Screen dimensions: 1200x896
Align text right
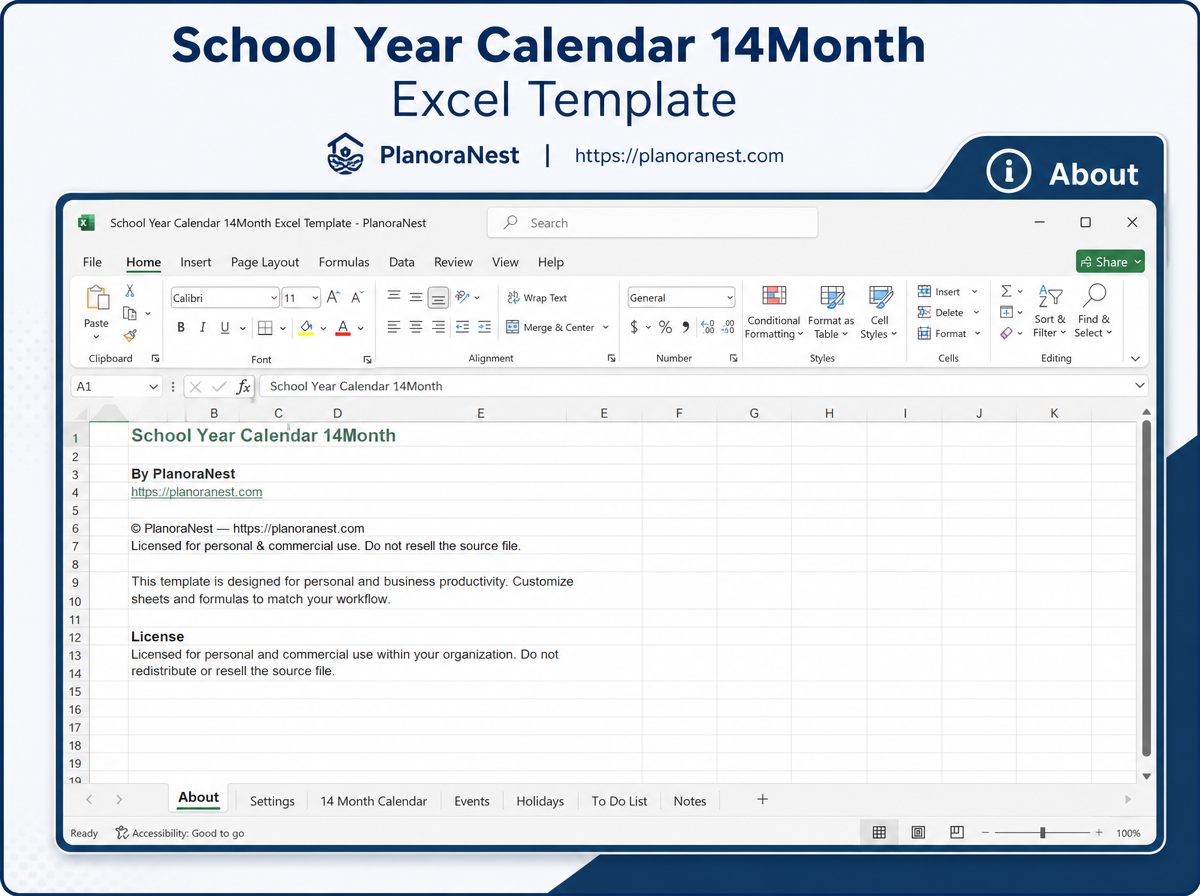click(439, 327)
